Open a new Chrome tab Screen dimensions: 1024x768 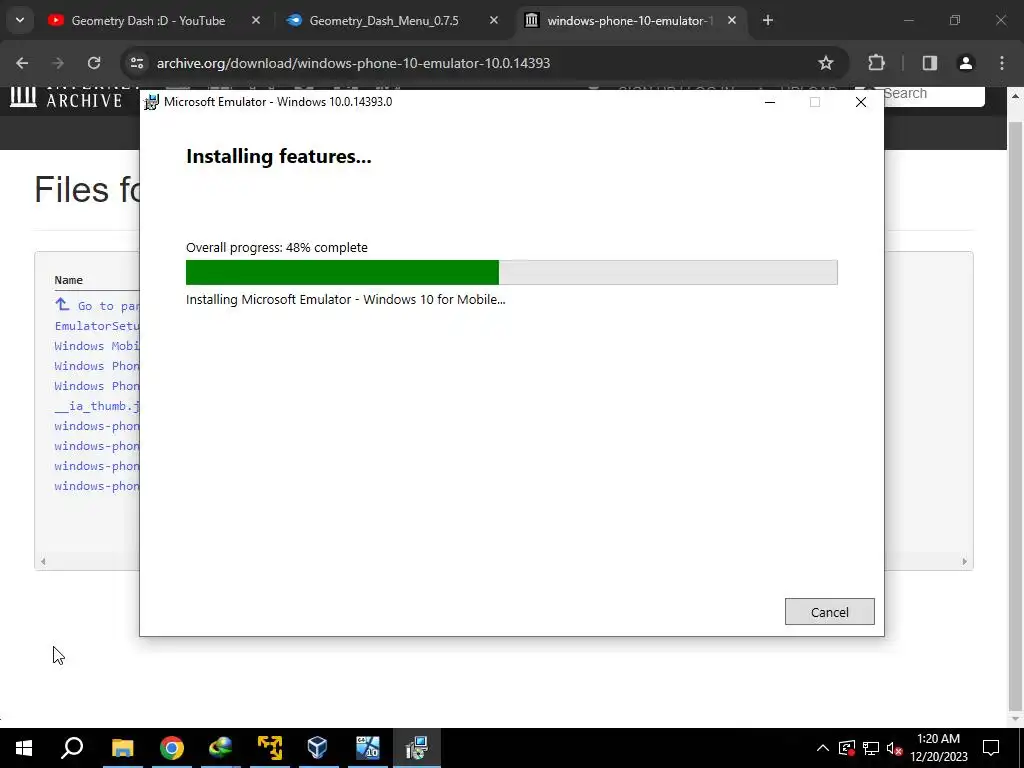[768, 21]
